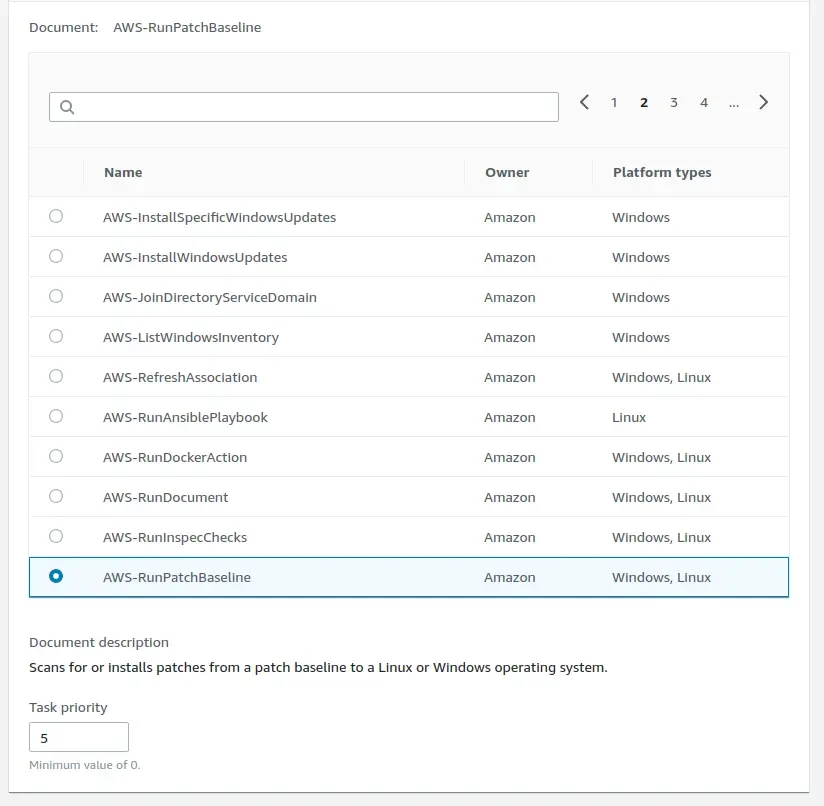
Task: Select AWS-RunAnsiblePlaybook radio button
Action: click(x=56, y=416)
